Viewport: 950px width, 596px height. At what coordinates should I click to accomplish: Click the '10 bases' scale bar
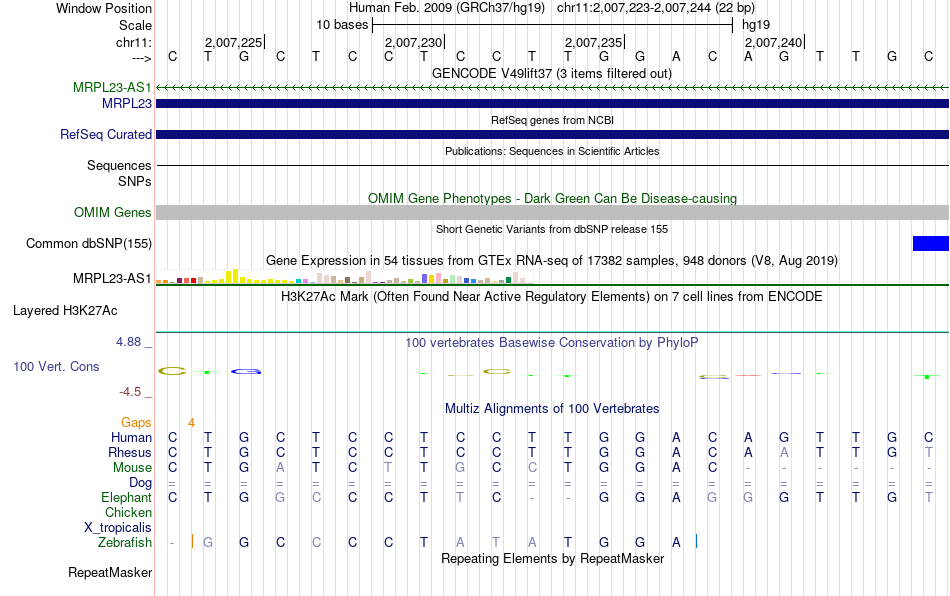(552, 25)
